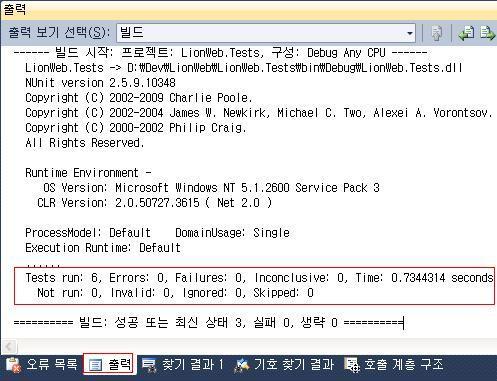
Task: Click the 'NUnit version 2.5.9.10348' line
Action: 100,83
